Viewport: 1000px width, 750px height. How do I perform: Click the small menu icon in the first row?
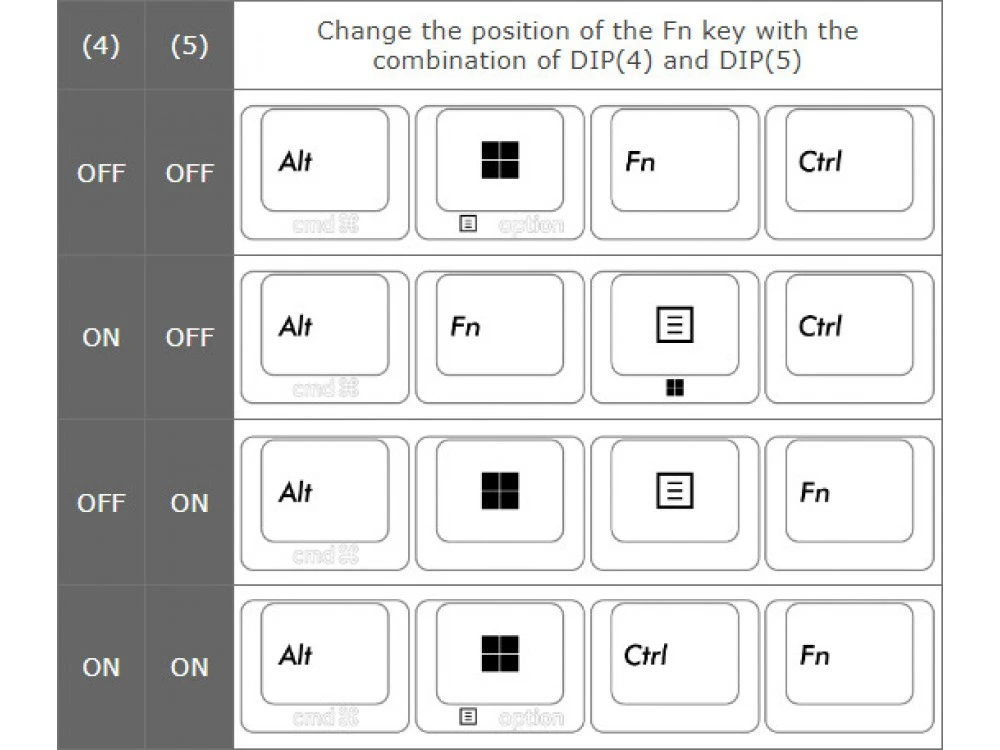tap(467, 224)
